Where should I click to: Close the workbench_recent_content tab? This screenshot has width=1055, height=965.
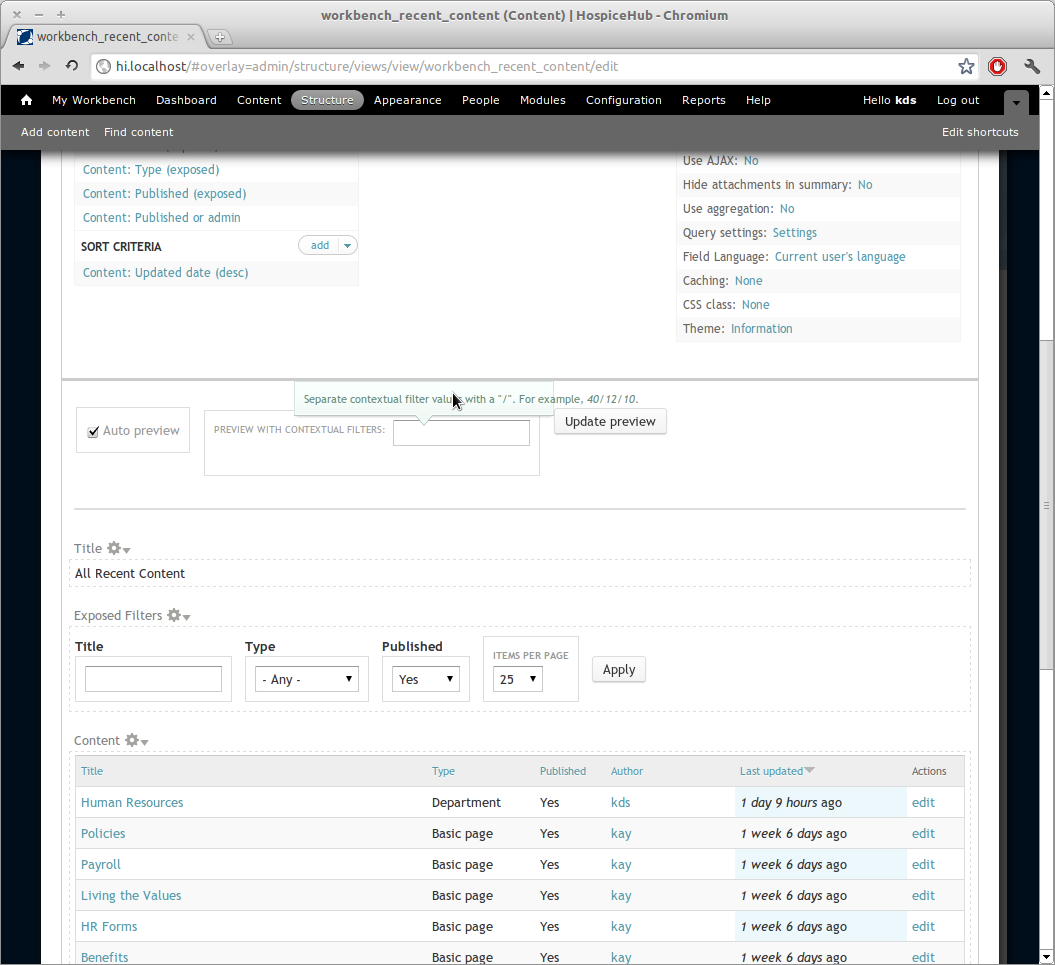tap(191, 37)
